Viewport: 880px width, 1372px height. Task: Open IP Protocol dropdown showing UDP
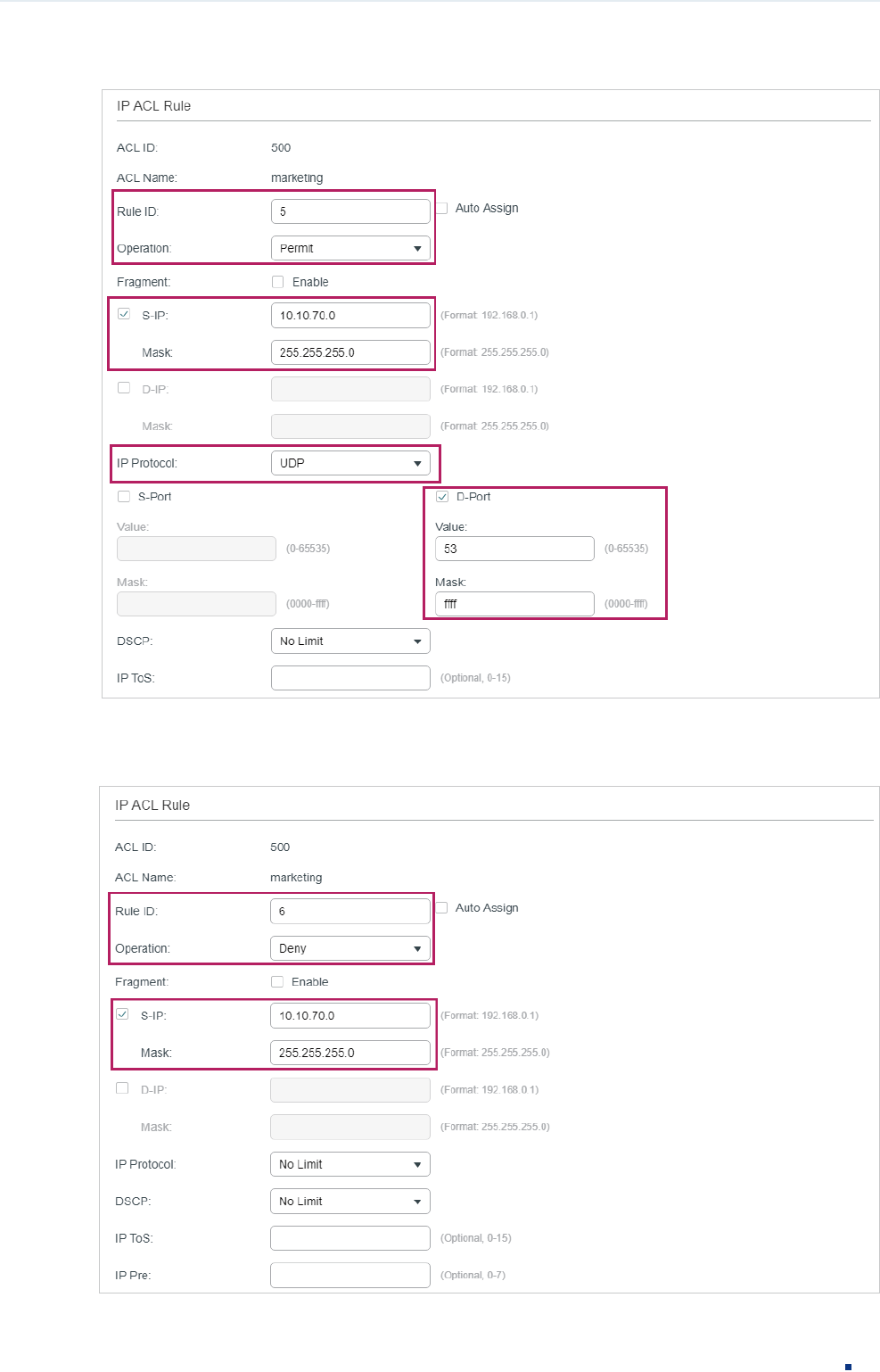350,463
